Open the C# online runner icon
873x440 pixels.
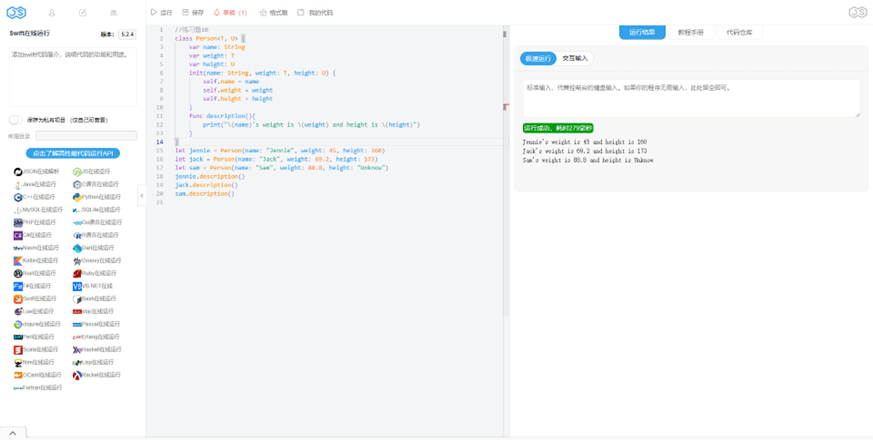[18, 235]
